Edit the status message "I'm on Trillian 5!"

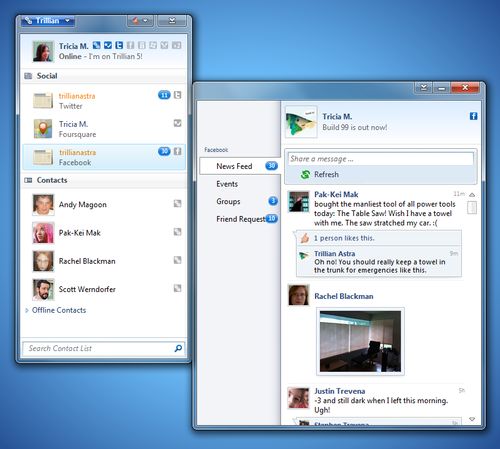(x=115, y=56)
